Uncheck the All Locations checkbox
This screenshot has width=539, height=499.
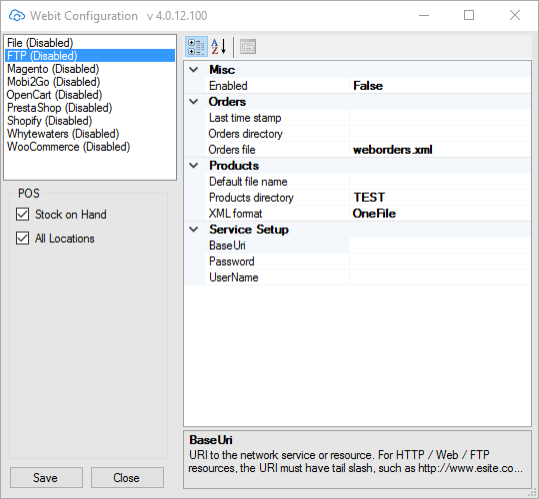(x=22, y=238)
